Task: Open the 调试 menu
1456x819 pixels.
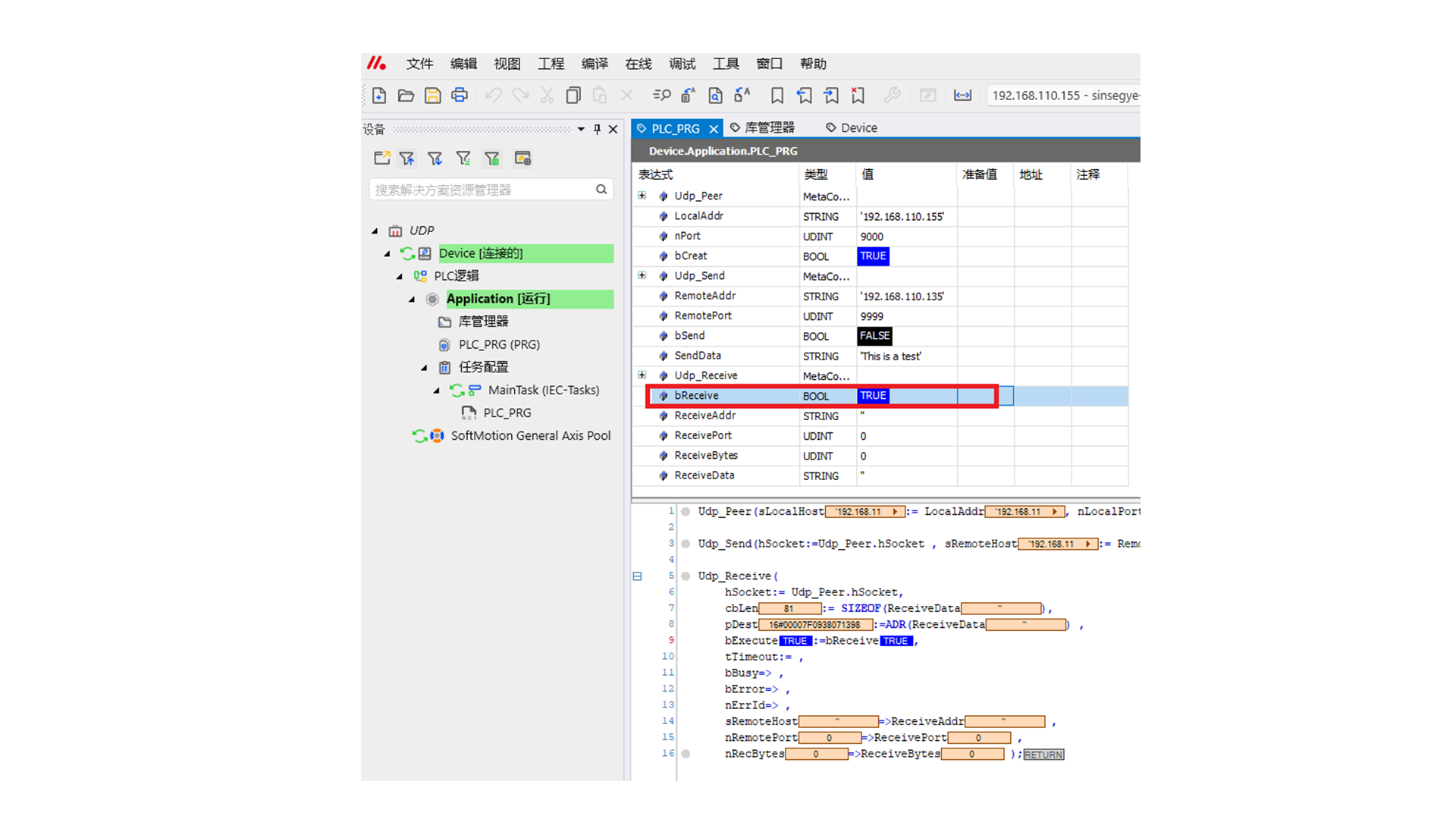Action: tap(682, 64)
